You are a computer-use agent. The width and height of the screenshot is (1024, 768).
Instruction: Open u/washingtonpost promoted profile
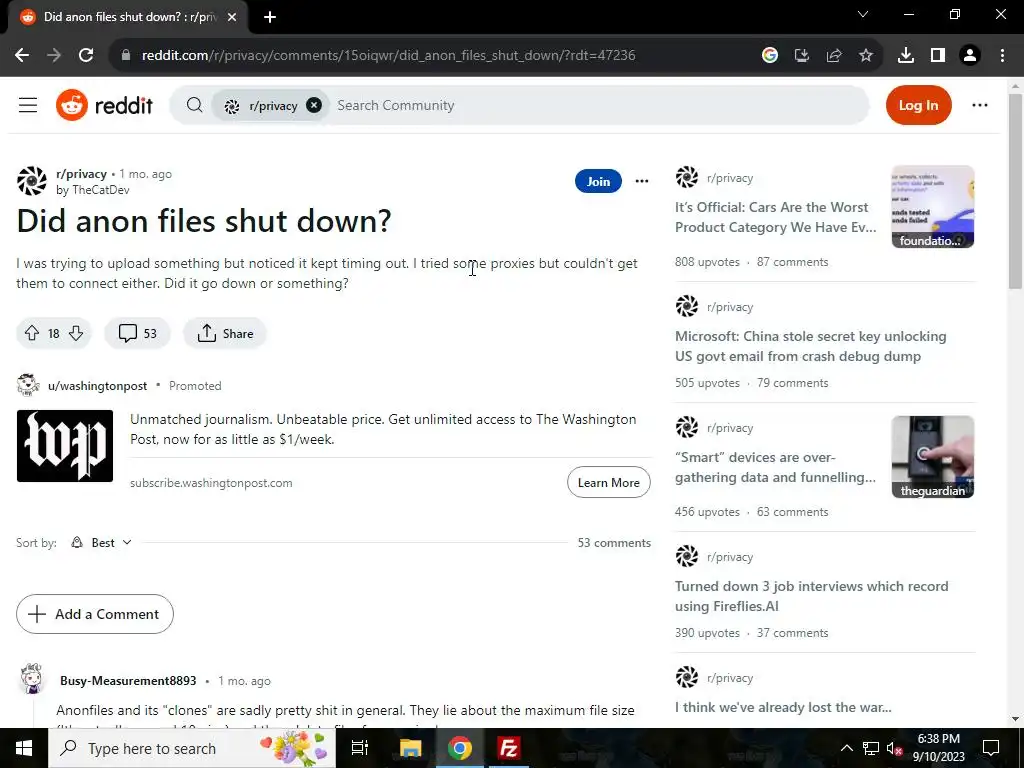[x=97, y=386]
